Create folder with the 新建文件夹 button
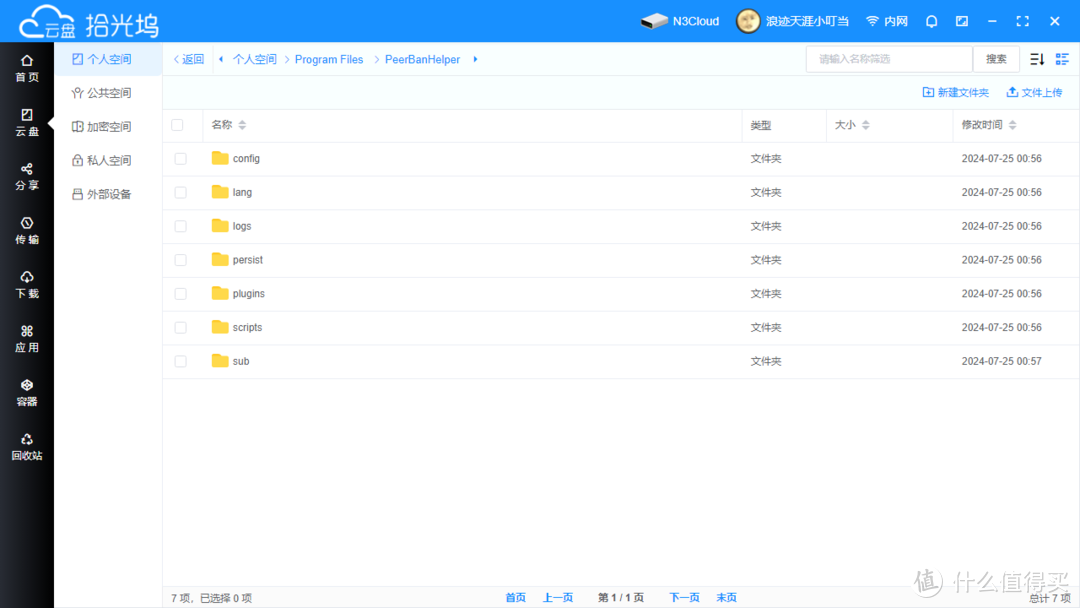The width and height of the screenshot is (1080, 608). point(955,92)
